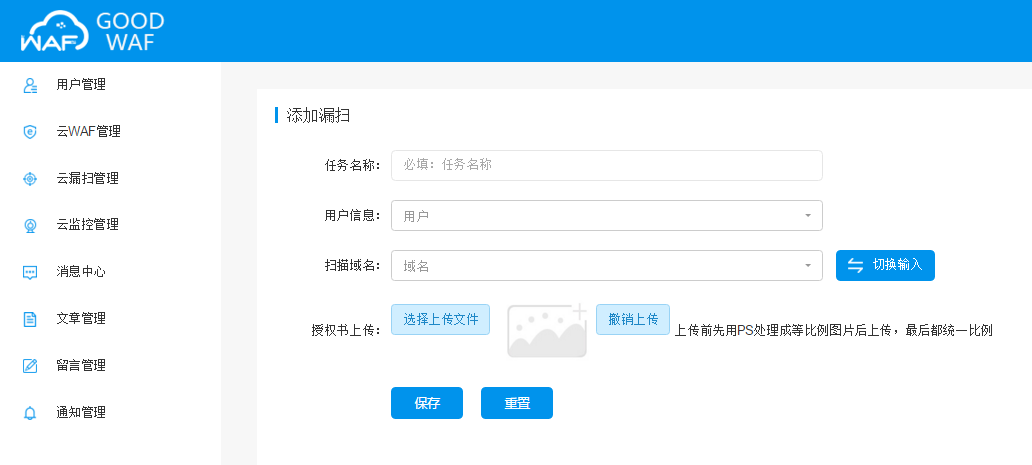Focus the 任务名称 input field
Image resolution: width=1032 pixels, height=465 pixels.
607,165
